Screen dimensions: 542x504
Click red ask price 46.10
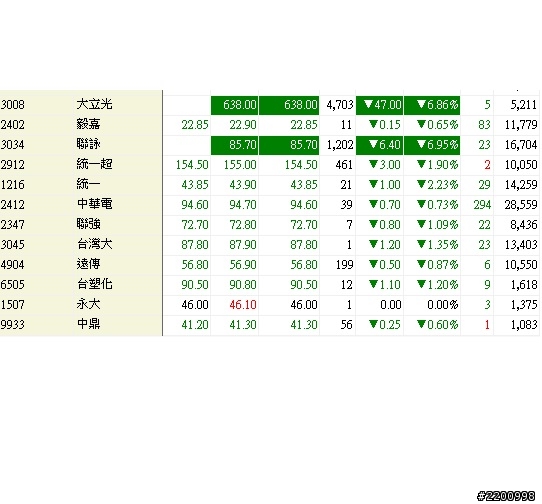[243, 305]
